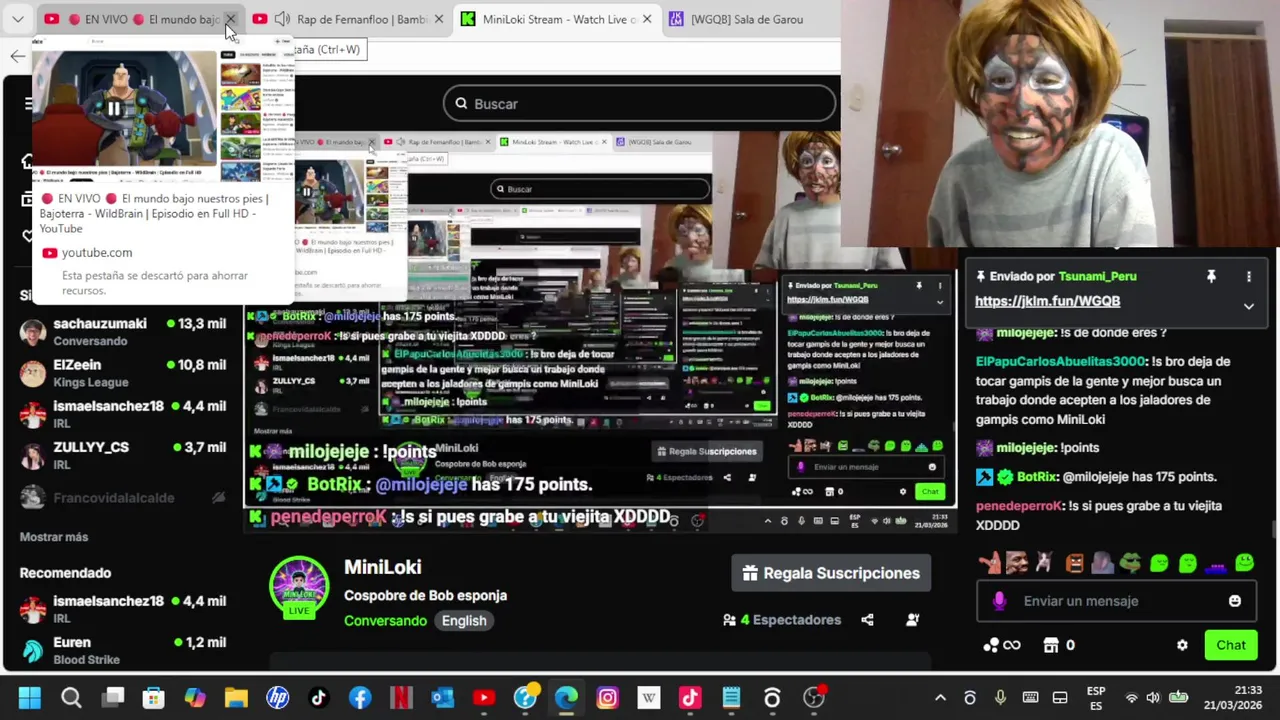Open ElZeein channel in sidebar
This screenshot has width=1280, height=720.
tap(123, 373)
